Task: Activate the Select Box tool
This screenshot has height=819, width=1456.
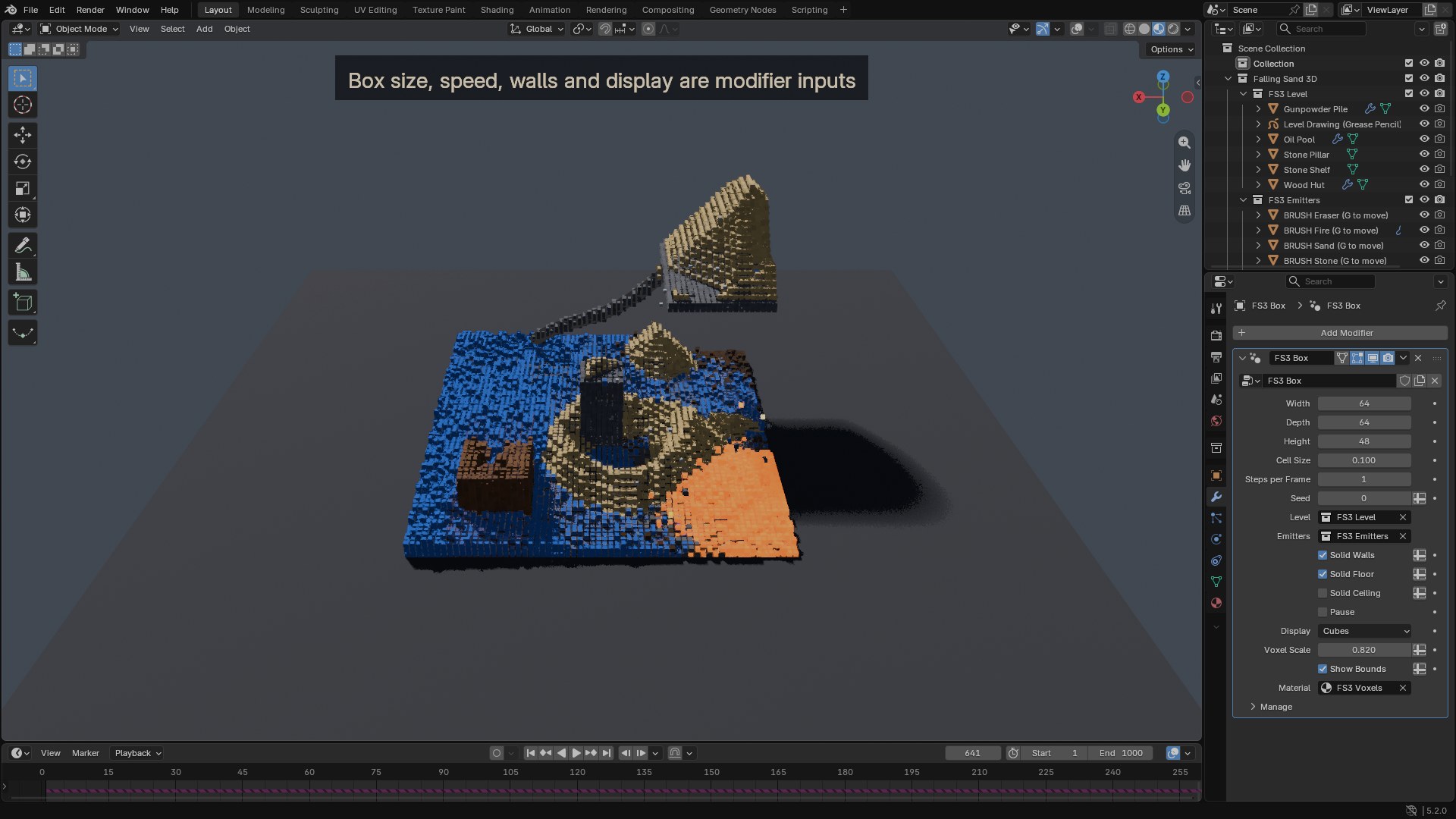Action: (23, 78)
